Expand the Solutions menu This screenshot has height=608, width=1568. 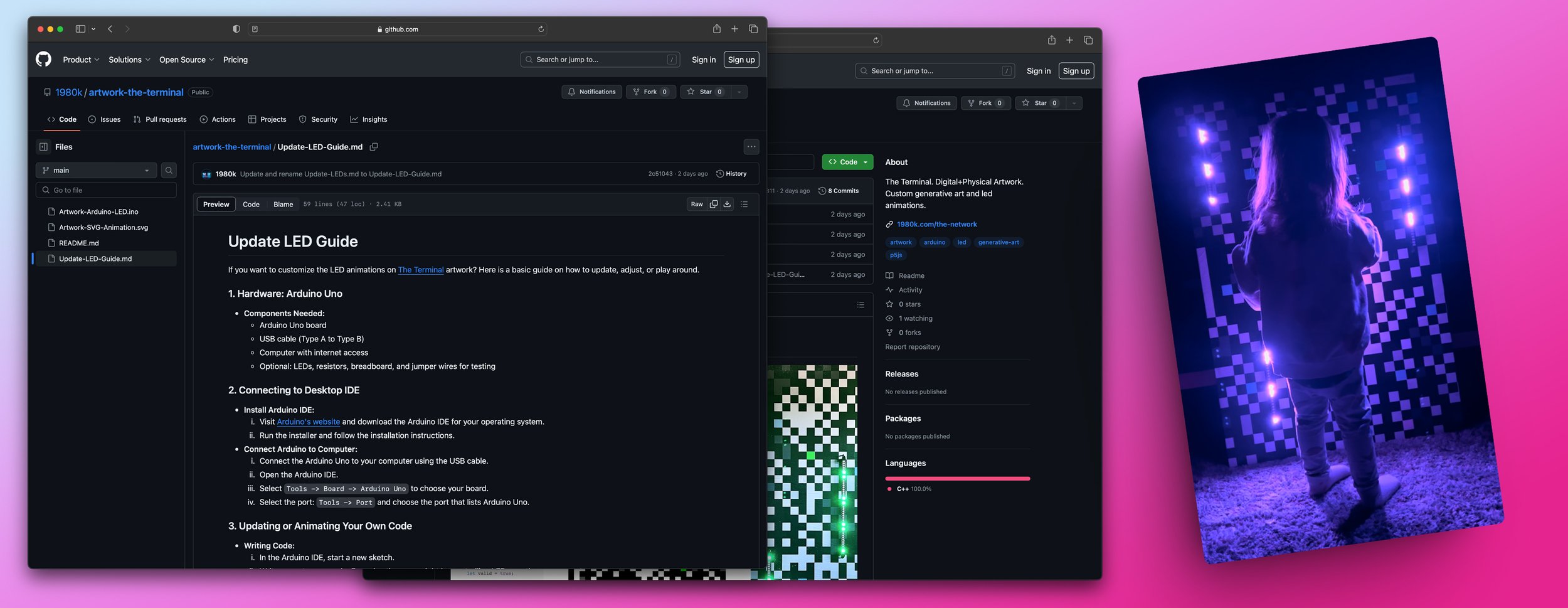point(129,60)
